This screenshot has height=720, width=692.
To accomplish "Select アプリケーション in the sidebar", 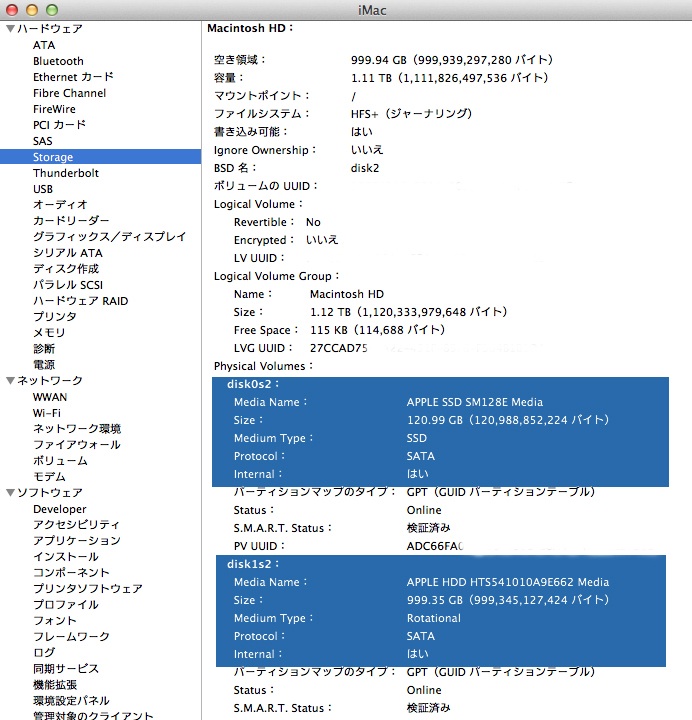I will (x=77, y=540).
